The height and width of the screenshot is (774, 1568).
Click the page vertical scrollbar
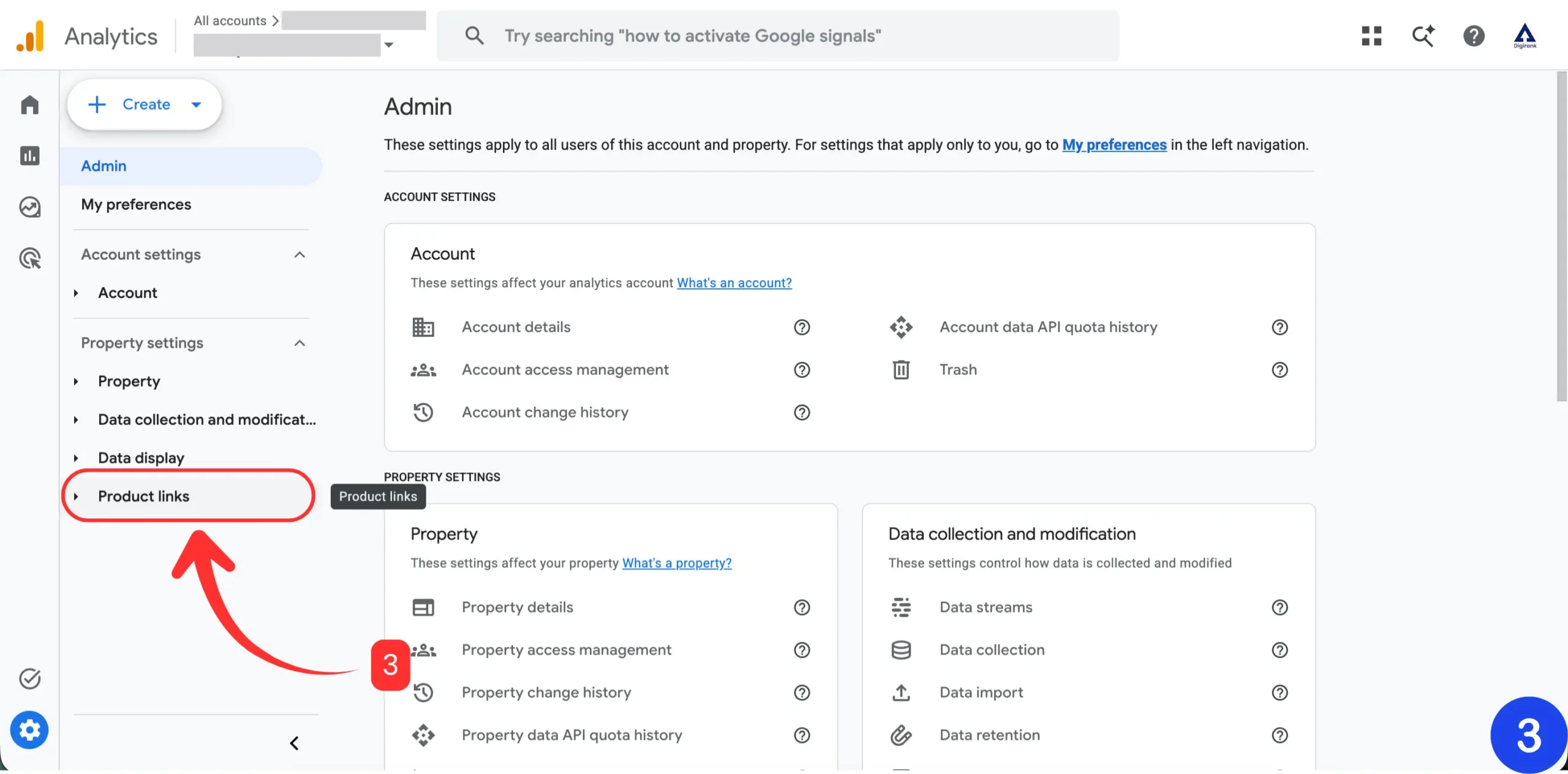[1562, 236]
